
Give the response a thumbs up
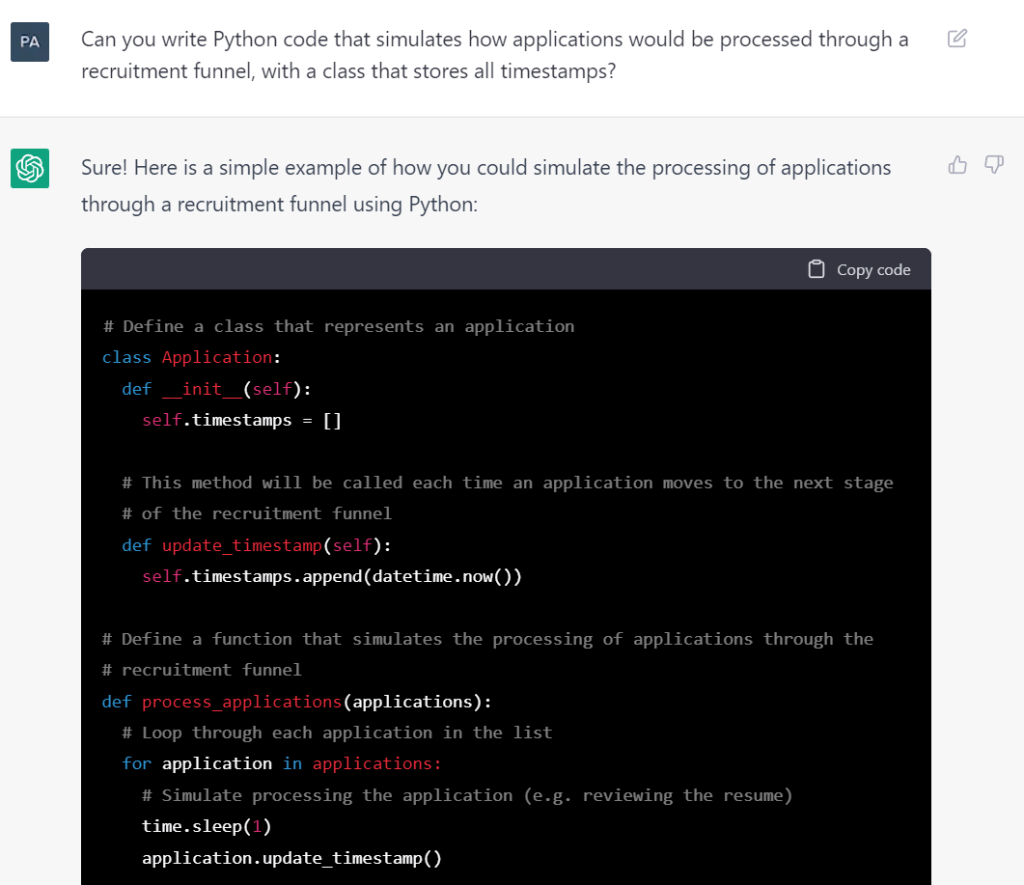(958, 165)
